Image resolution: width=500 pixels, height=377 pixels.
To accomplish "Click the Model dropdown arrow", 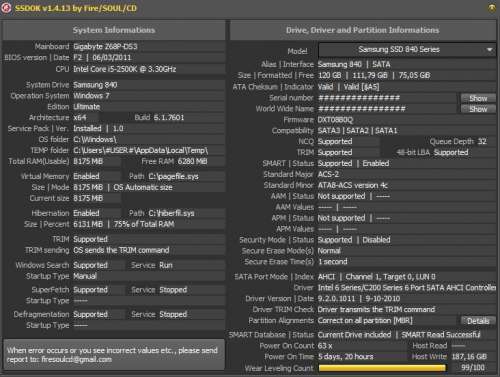I will pos(489,50).
